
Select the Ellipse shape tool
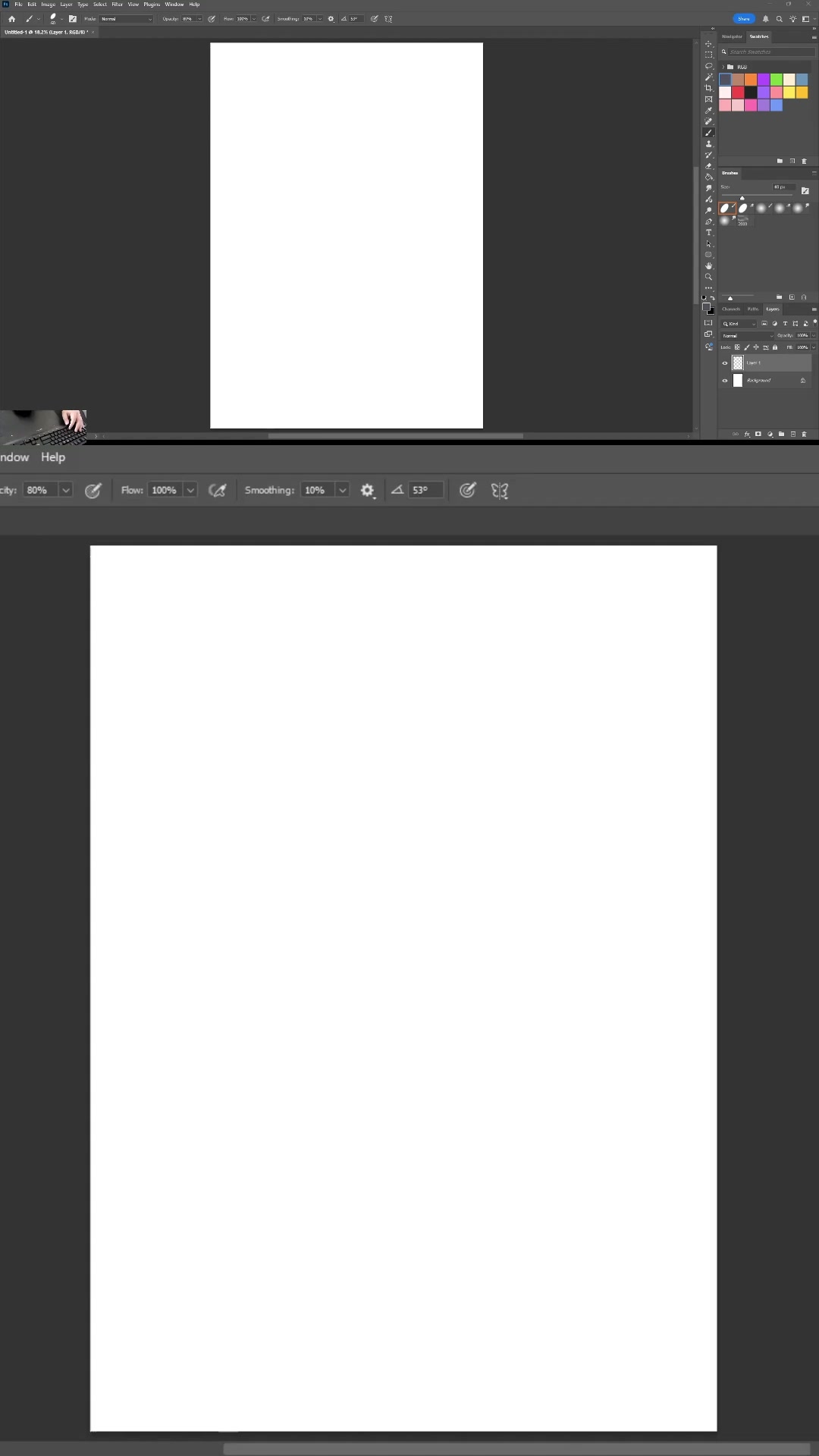(708, 255)
